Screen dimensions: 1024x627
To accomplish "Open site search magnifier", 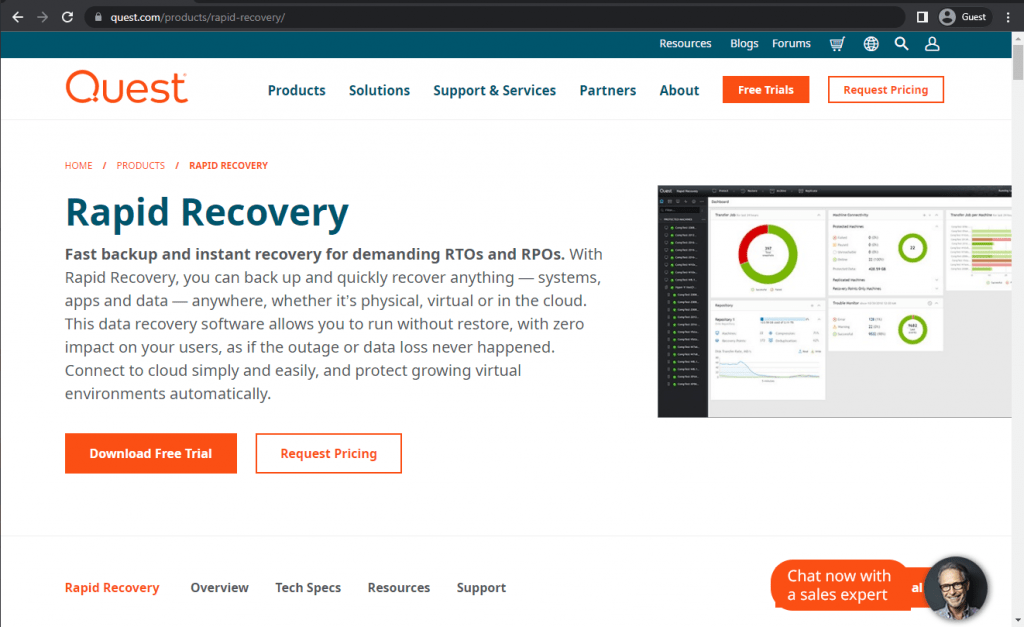I will 901,44.
